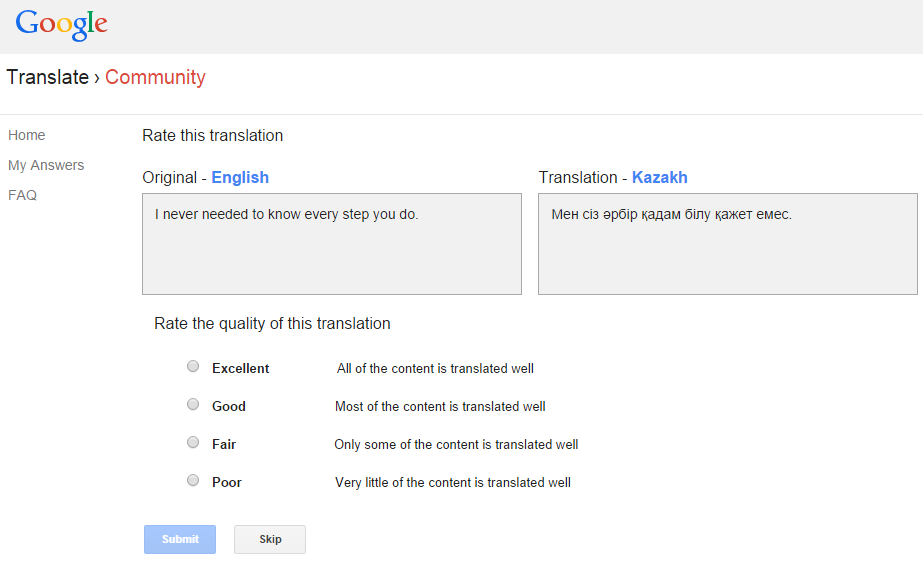Click the English source language link

click(240, 177)
